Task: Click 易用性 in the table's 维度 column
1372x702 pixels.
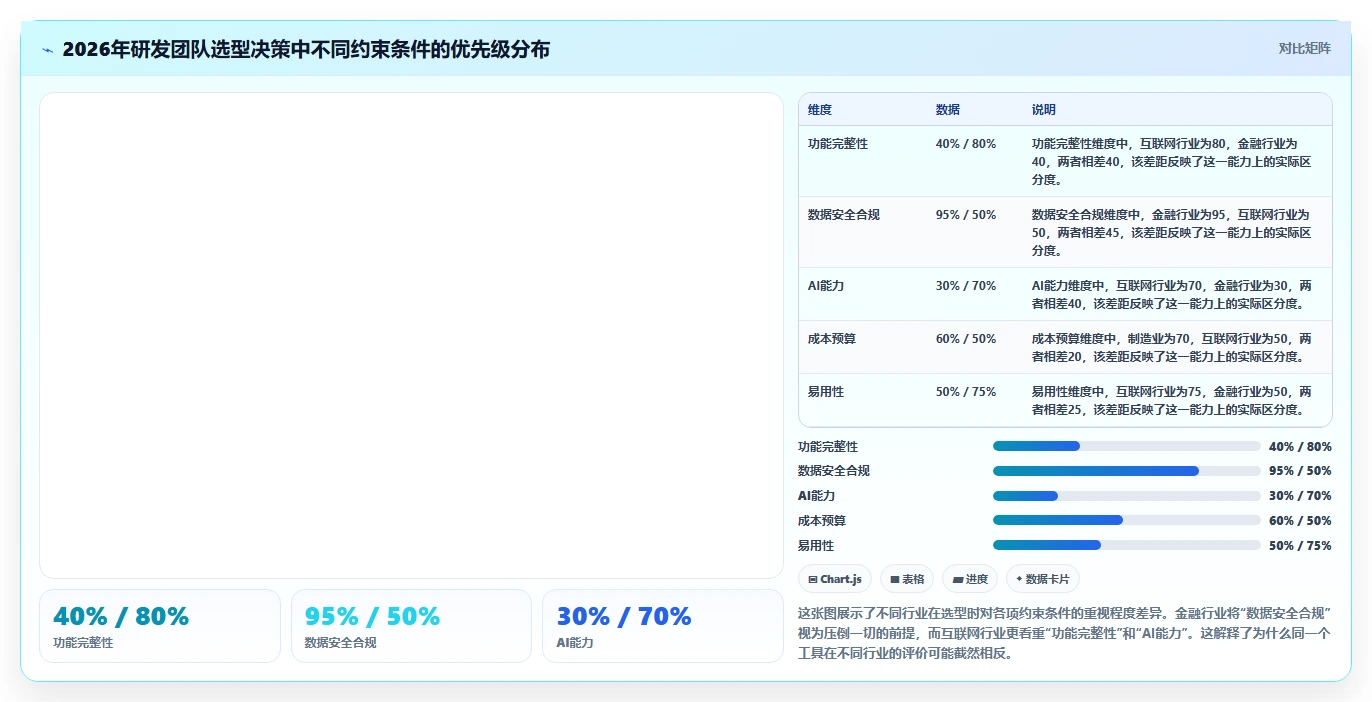Action: pyautogui.click(x=826, y=392)
